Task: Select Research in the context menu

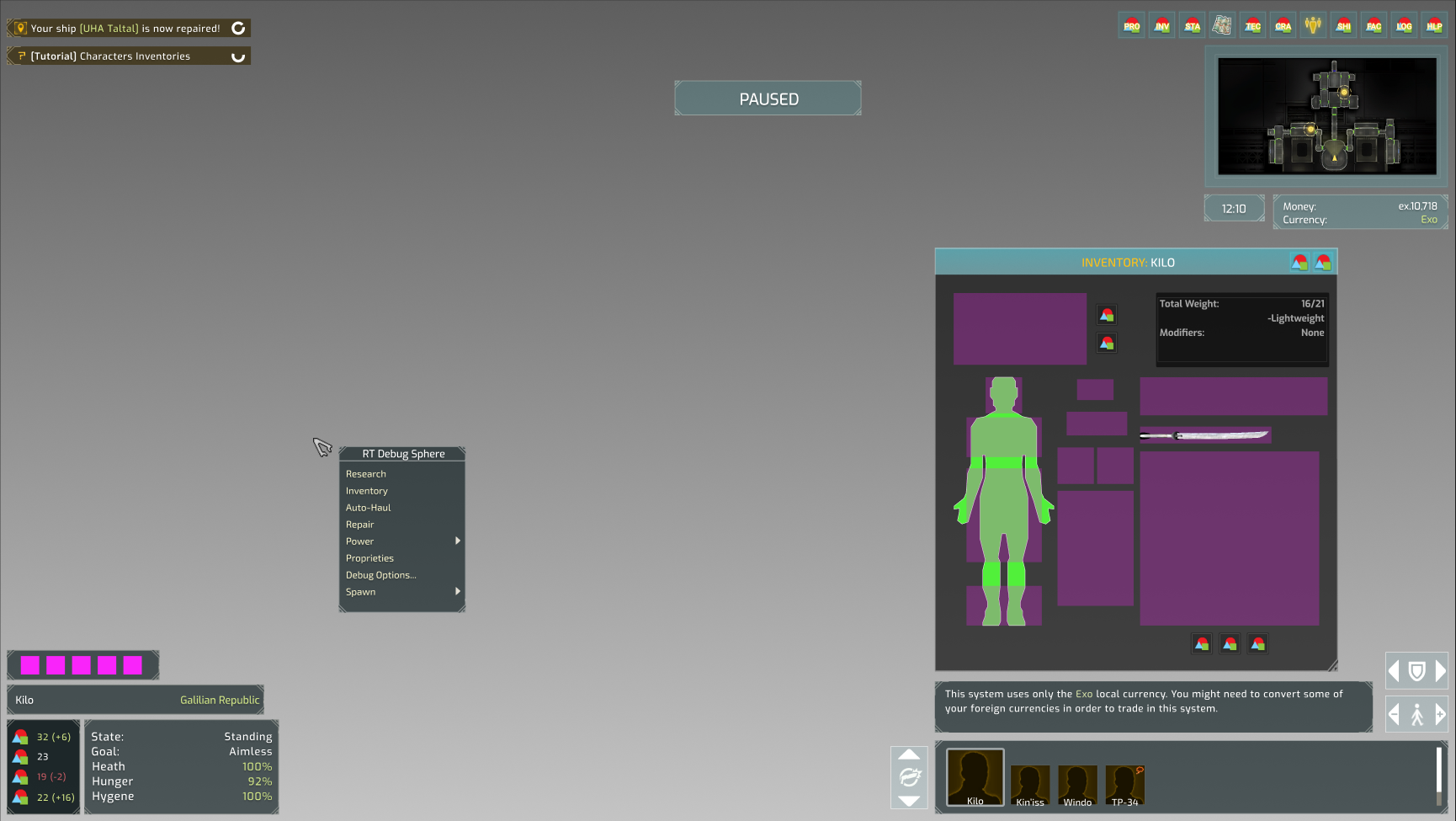Action: point(366,474)
